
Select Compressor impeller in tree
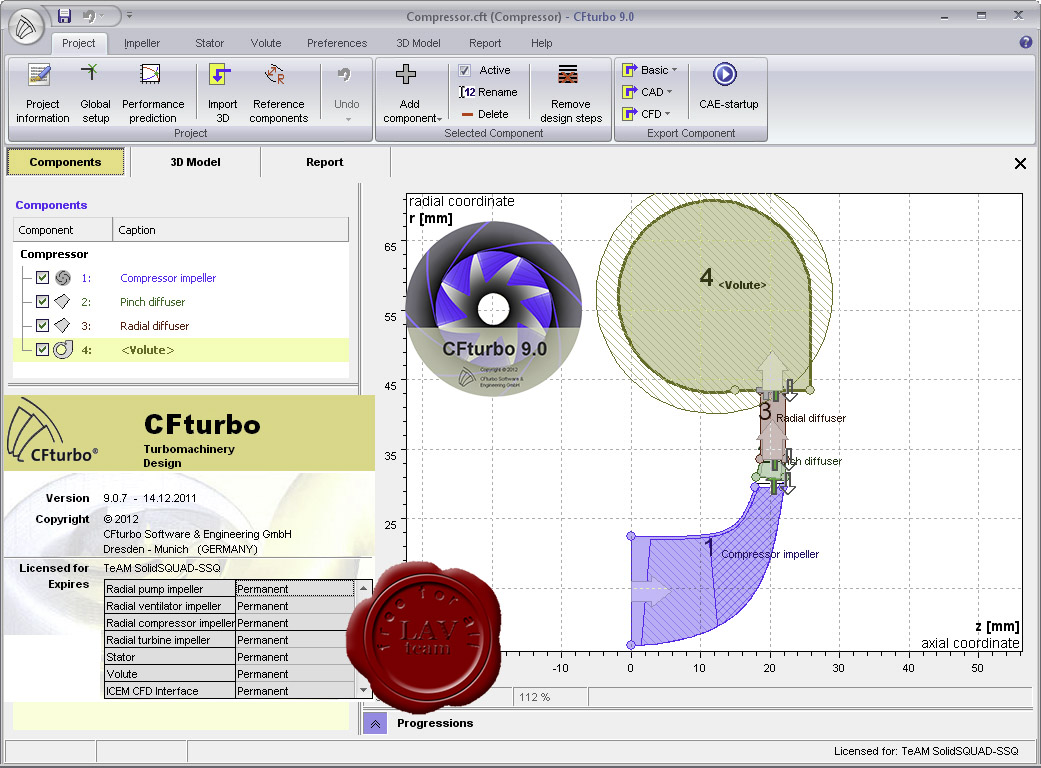(x=168, y=278)
